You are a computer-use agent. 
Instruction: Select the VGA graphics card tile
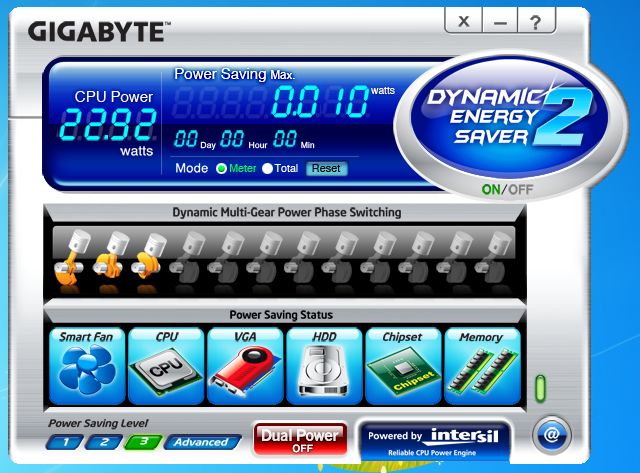click(245, 366)
